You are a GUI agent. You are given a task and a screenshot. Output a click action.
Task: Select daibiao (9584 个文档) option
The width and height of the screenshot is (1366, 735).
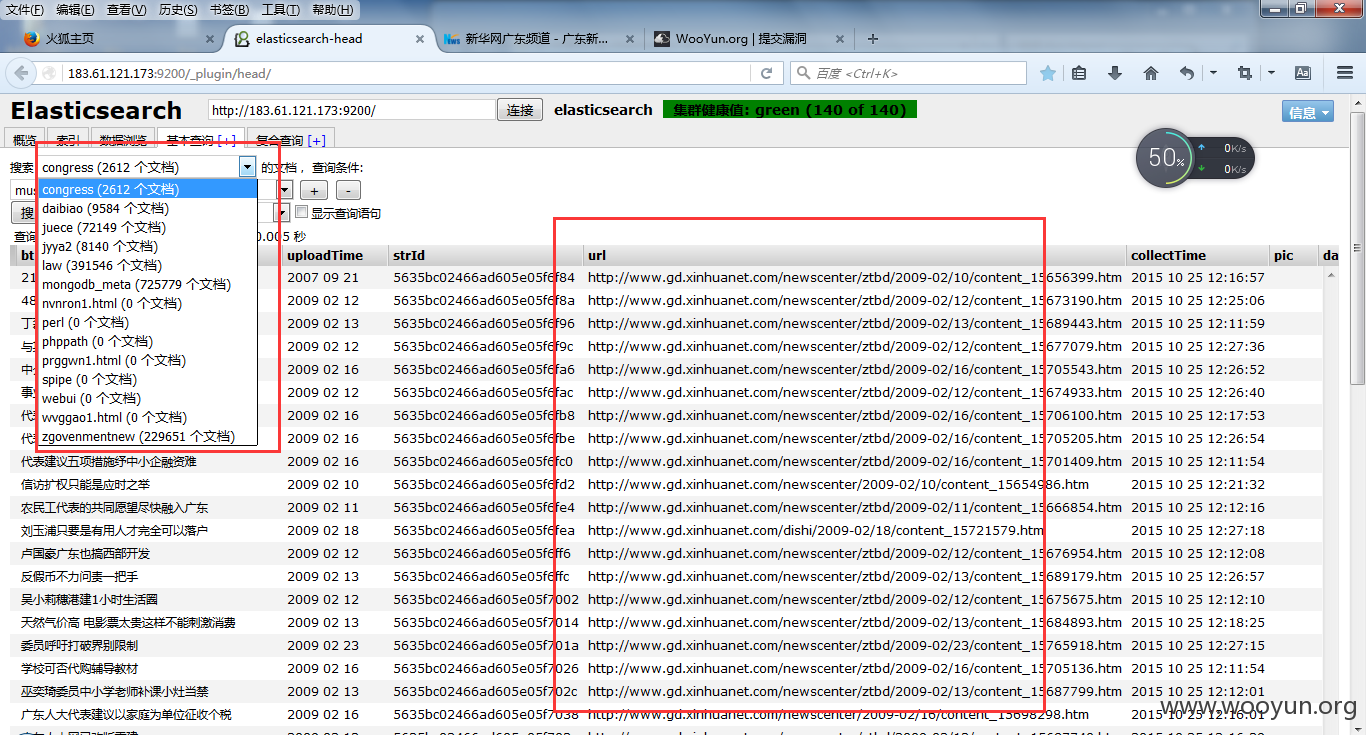[147, 208]
